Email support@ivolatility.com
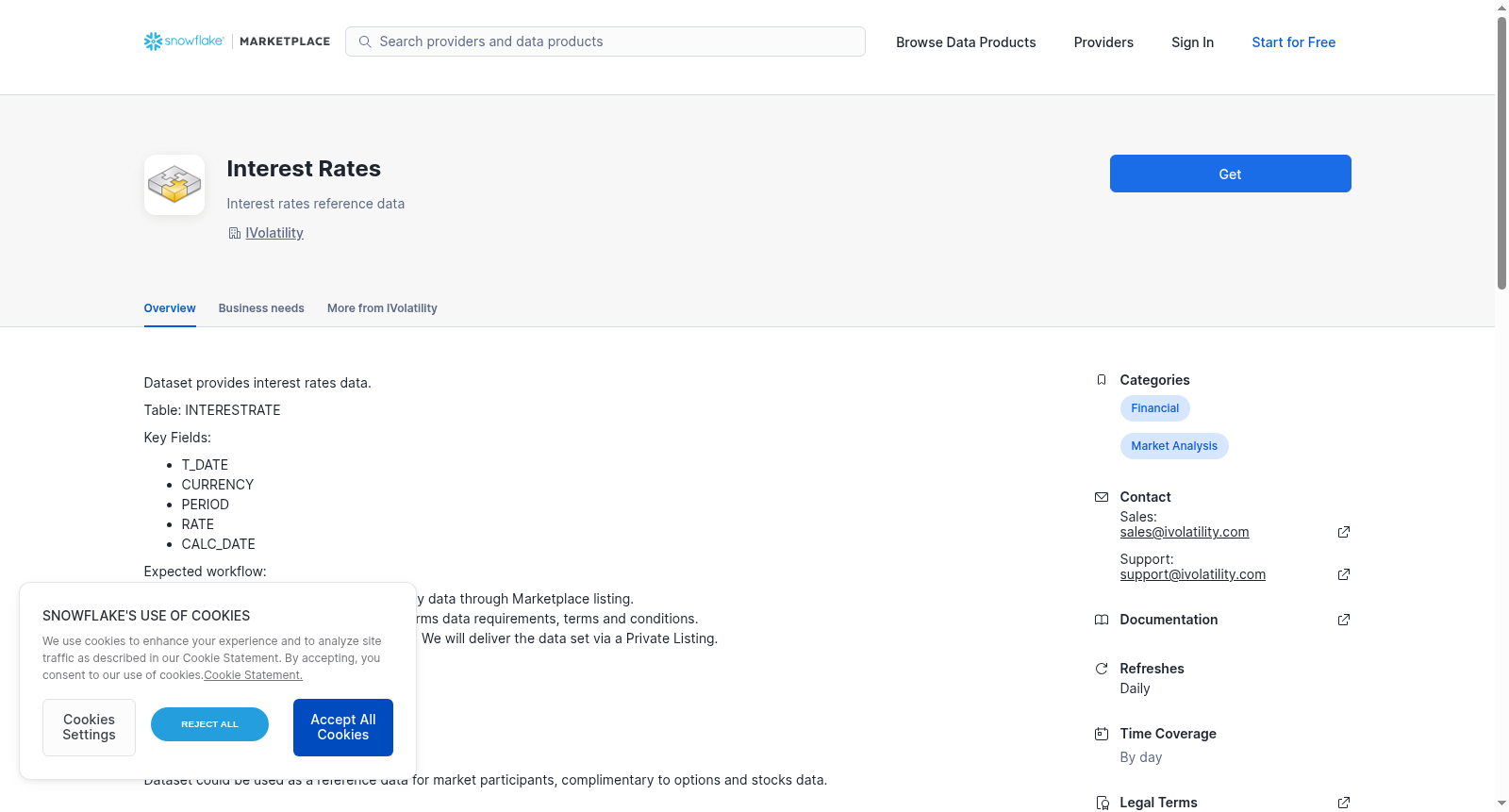The height and width of the screenshot is (812, 1509). coord(1193,574)
